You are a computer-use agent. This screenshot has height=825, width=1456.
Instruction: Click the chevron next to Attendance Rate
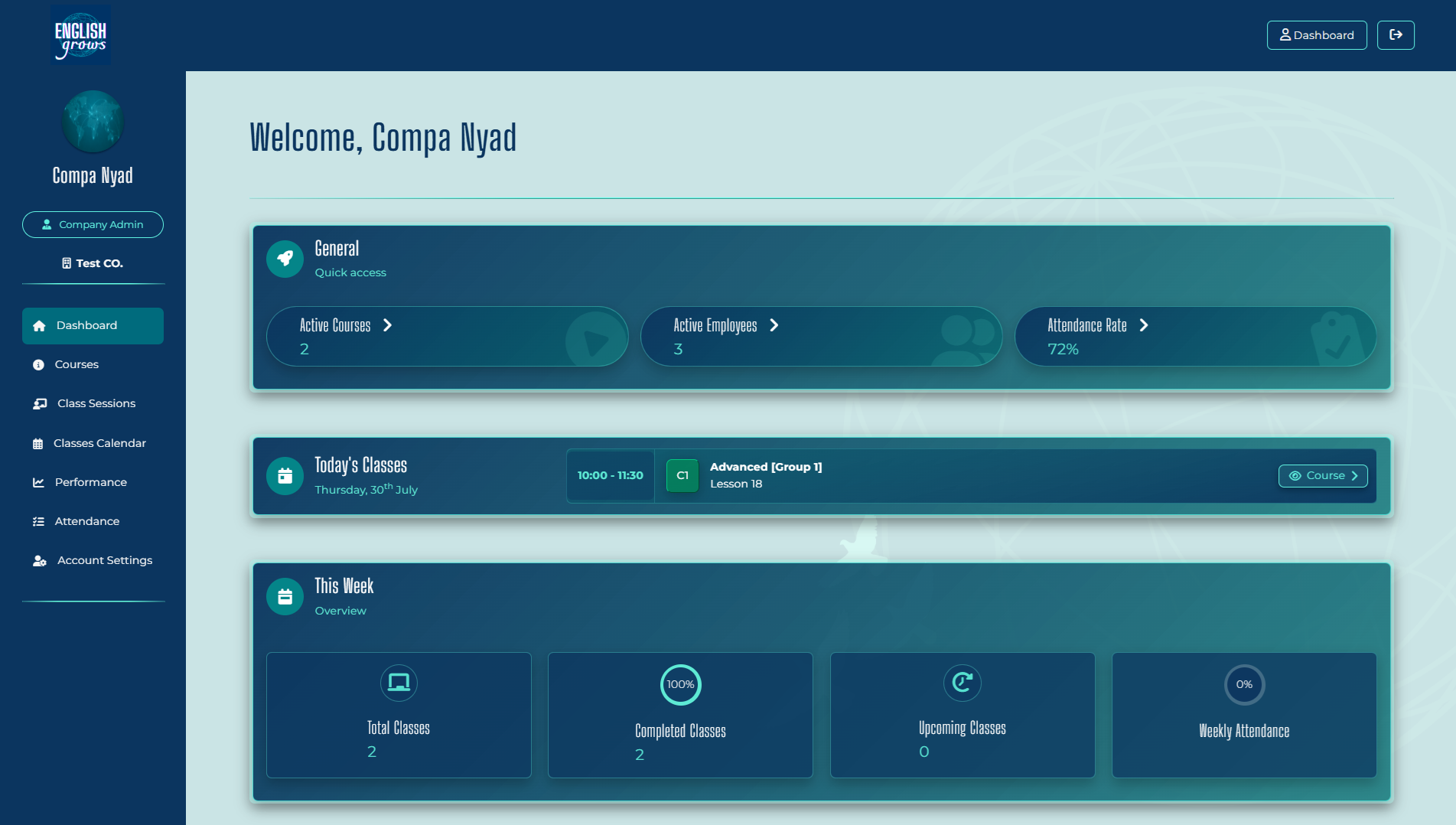pyautogui.click(x=1143, y=325)
